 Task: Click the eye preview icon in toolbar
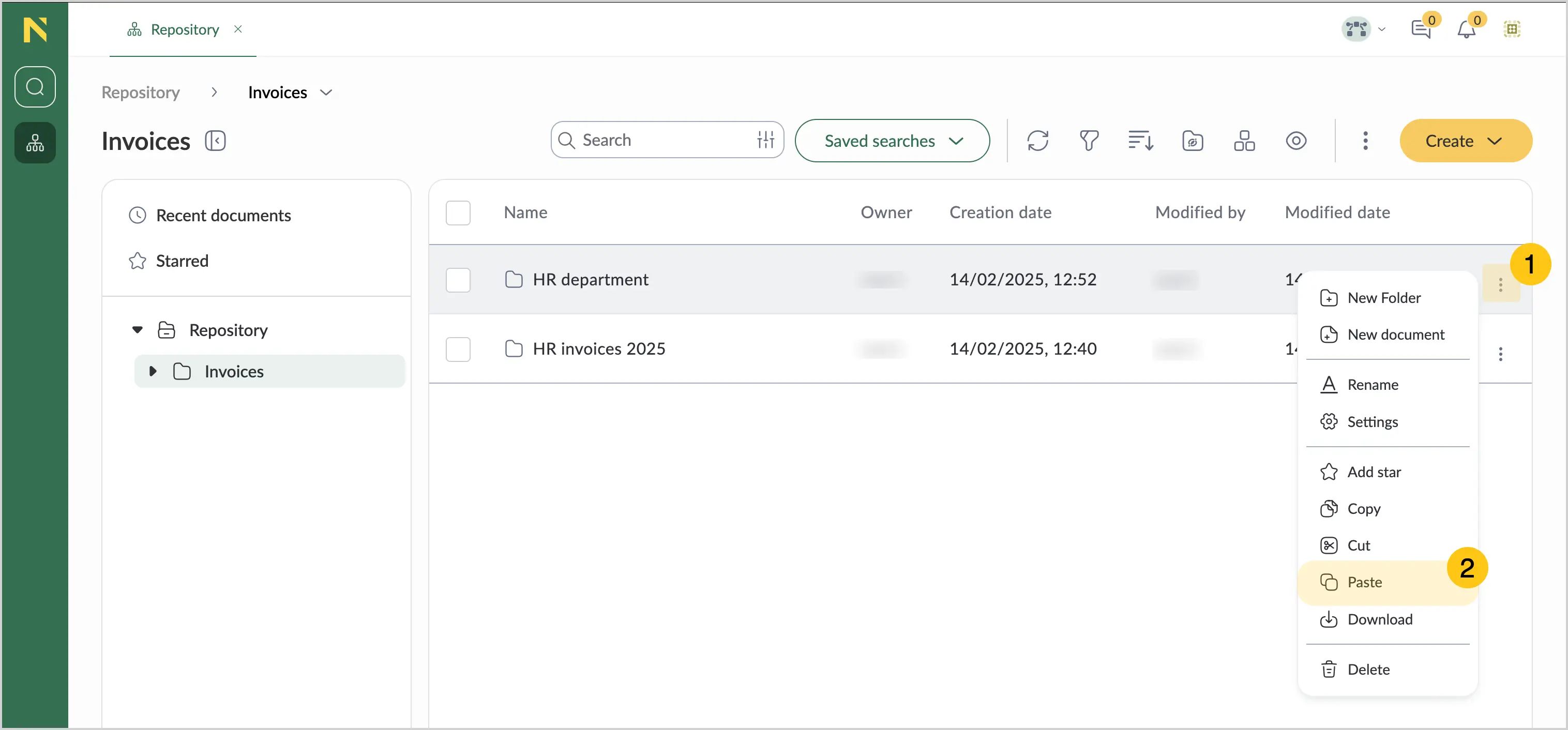(x=1296, y=141)
